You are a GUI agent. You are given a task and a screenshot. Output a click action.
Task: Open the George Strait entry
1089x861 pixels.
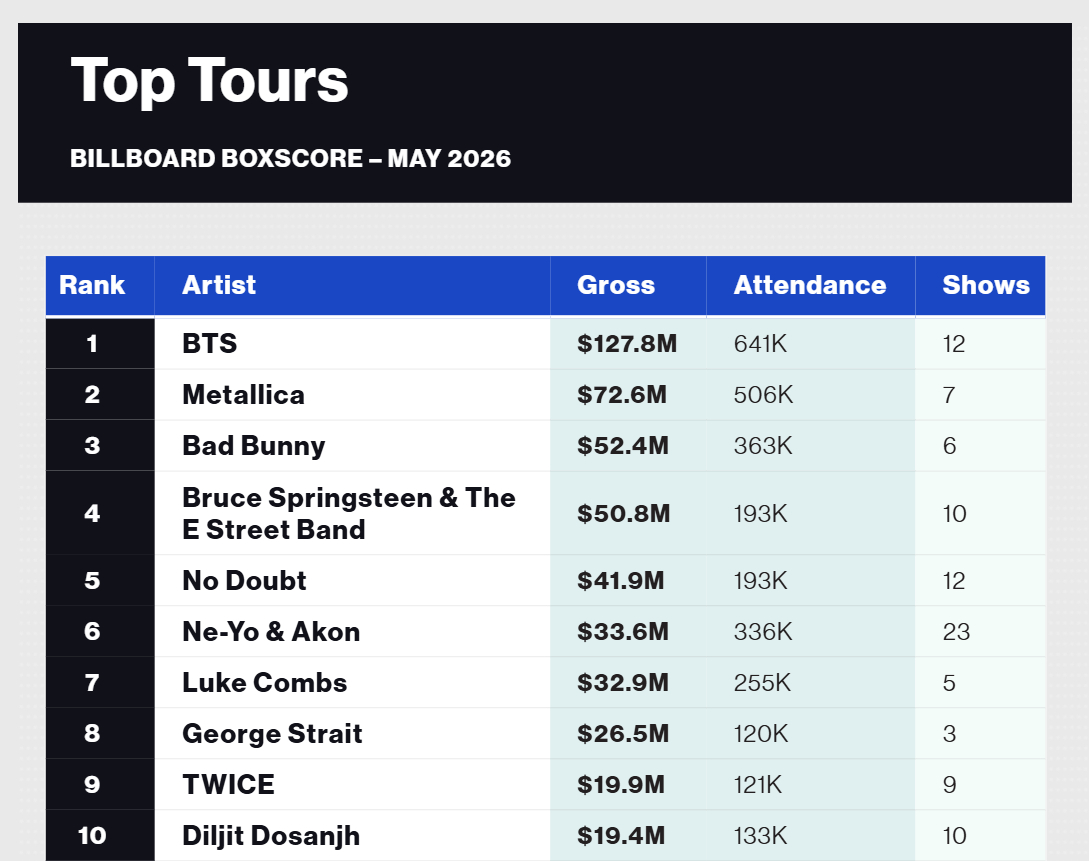(272, 734)
